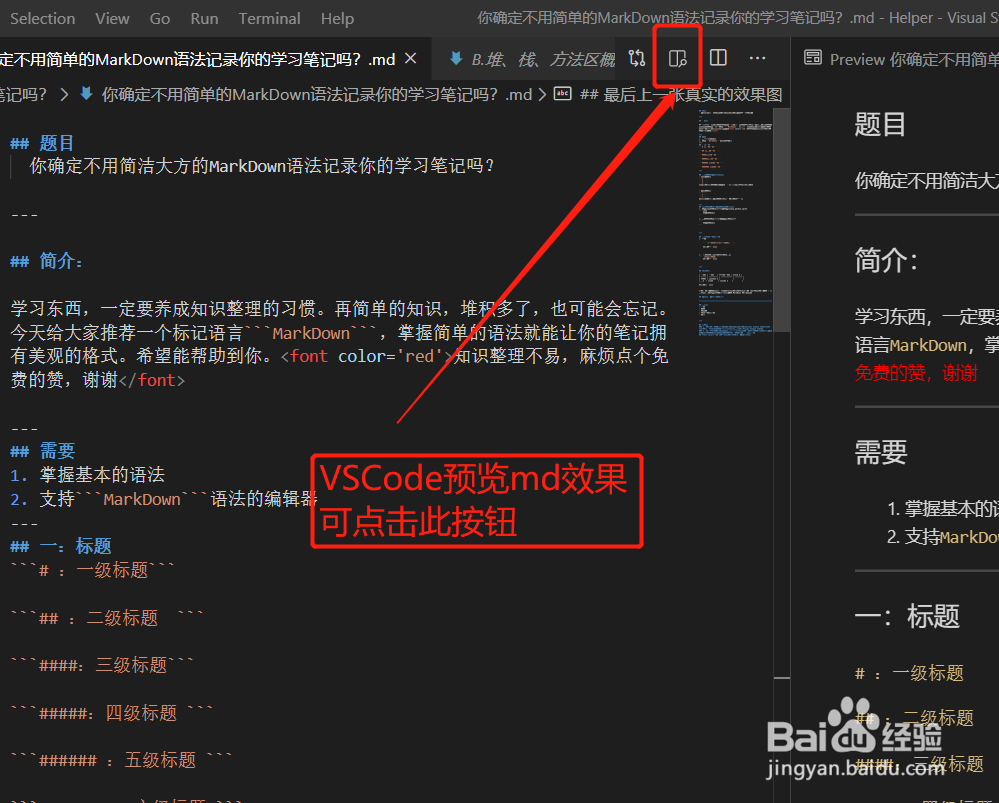The width and height of the screenshot is (999, 803).
Task: Click the font color='red' tag text
Action: [x=366, y=356]
